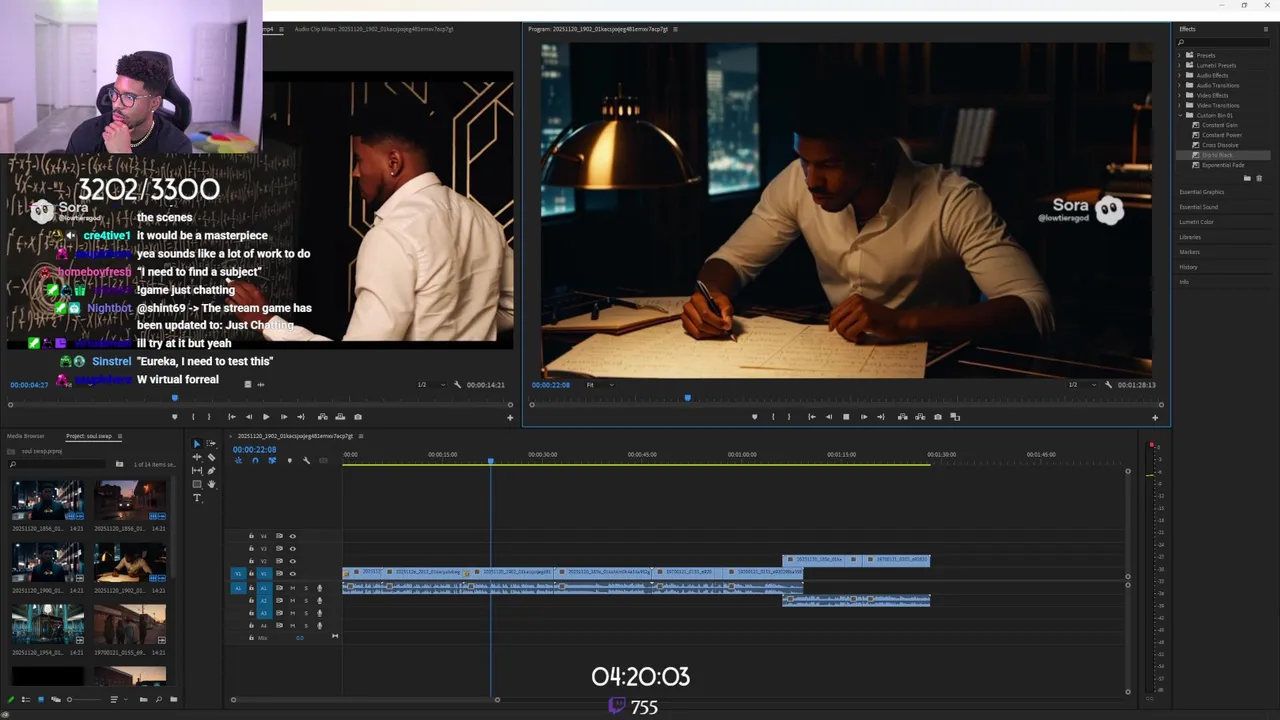The image size is (1280, 720).
Task: Mark In in Program Monitor
Action: [x=773, y=417]
